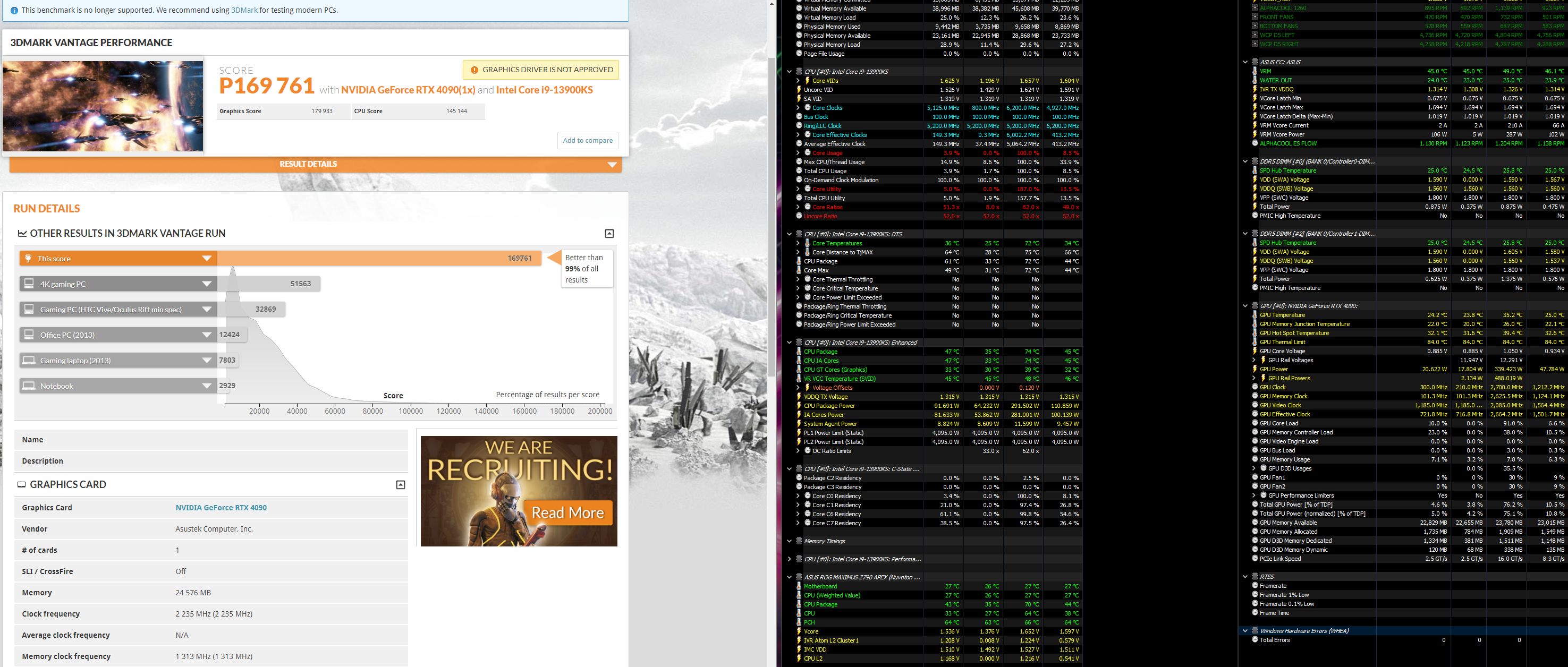1568x667 pixels.
Task: Click the thermometer icon of WATER OUT
Action: (x=1255, y=80)
